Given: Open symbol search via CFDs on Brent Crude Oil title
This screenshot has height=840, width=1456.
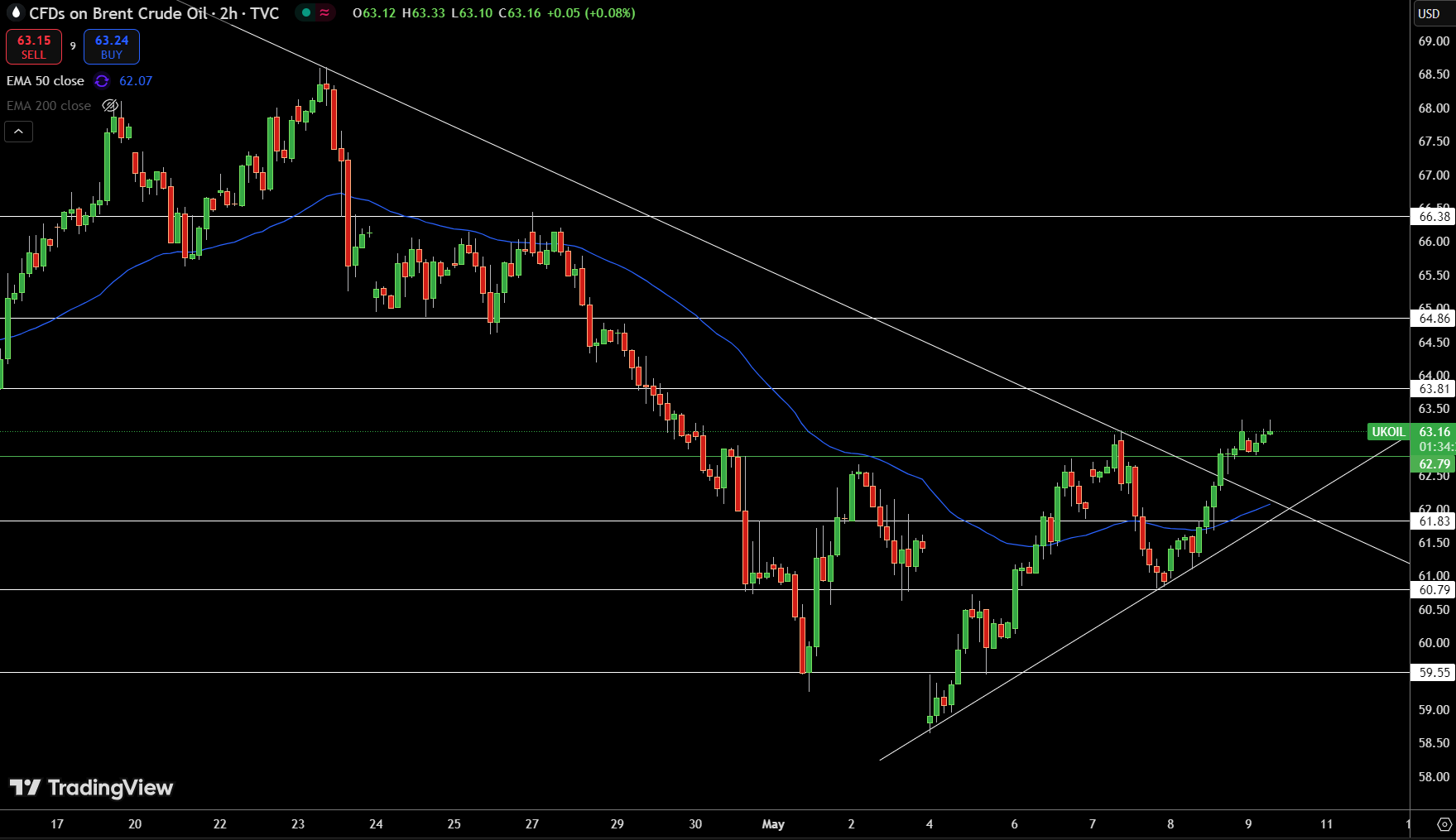Looking at the screenshot, I should [118, 13].
